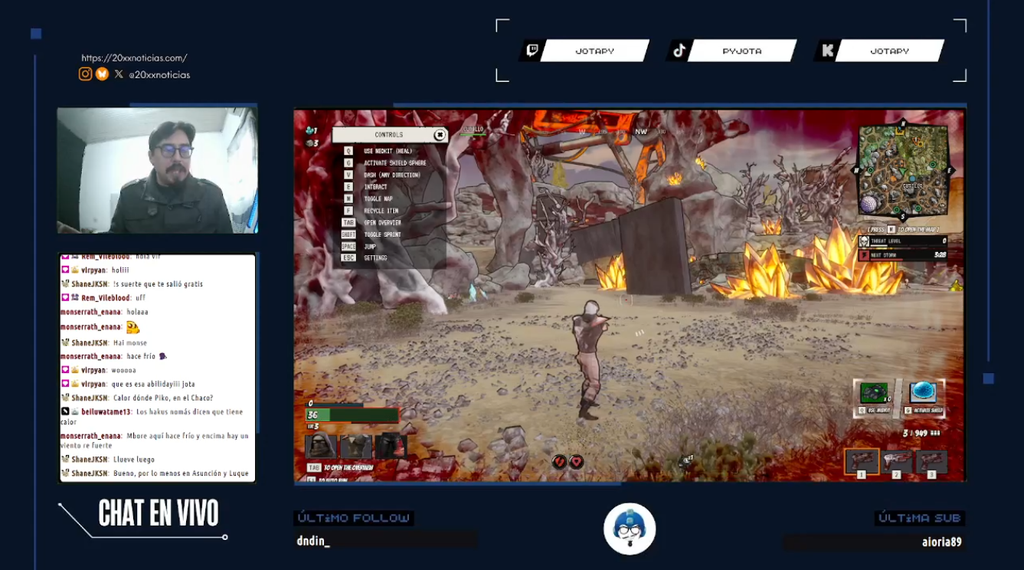Close the Controls panel with the X
1024x570 pixels.
[440, 135]
